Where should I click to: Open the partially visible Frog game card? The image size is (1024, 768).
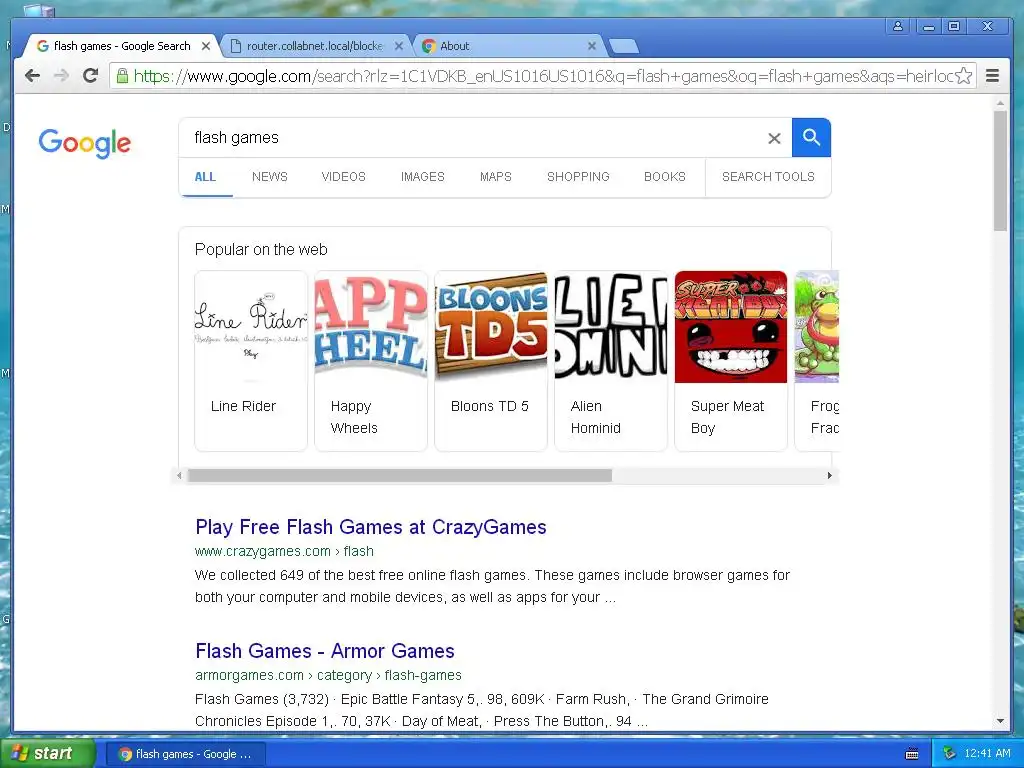[x=817, y=360]
